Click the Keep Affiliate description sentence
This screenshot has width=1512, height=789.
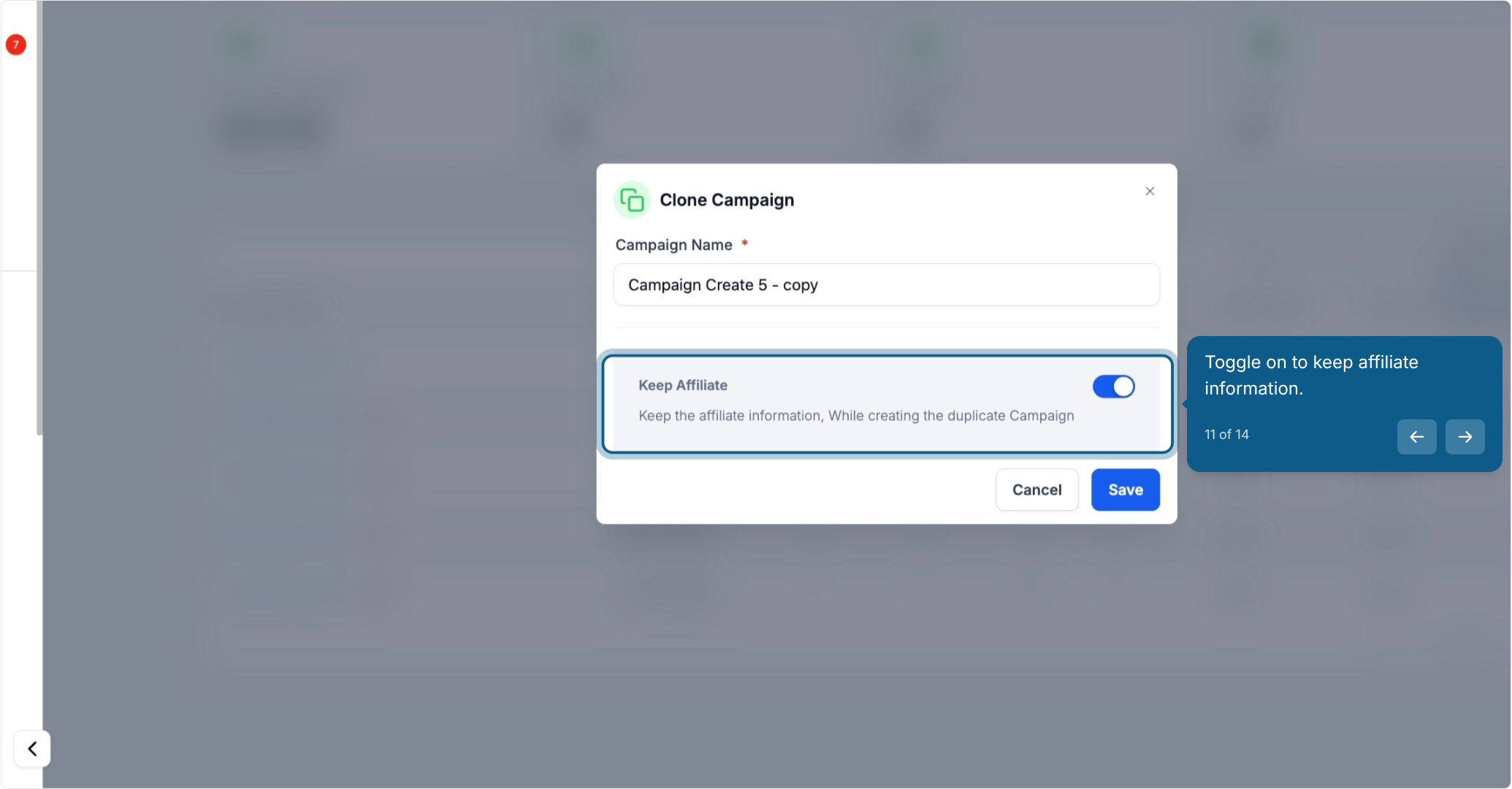pyautogui.click(x=856, y=416)
